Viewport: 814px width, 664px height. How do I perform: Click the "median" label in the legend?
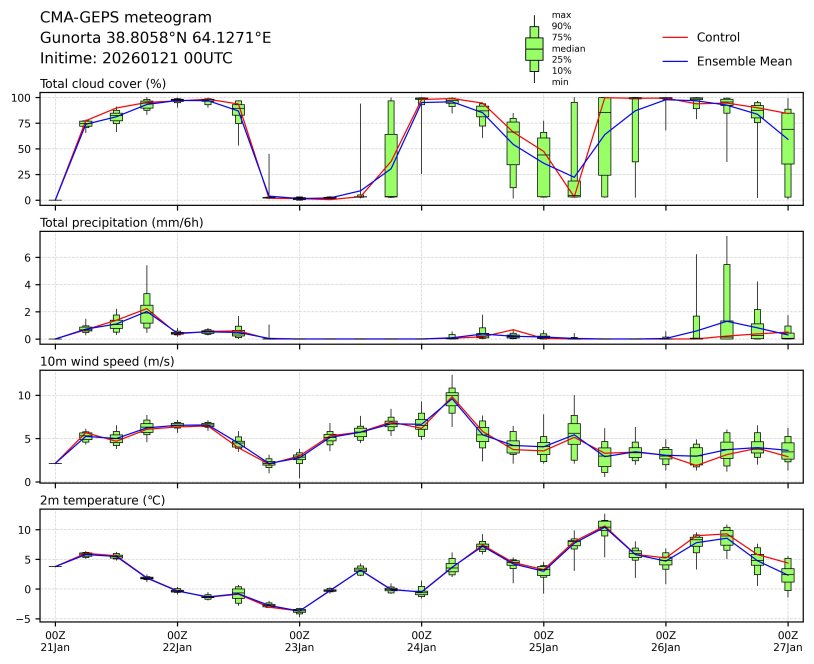568,48
